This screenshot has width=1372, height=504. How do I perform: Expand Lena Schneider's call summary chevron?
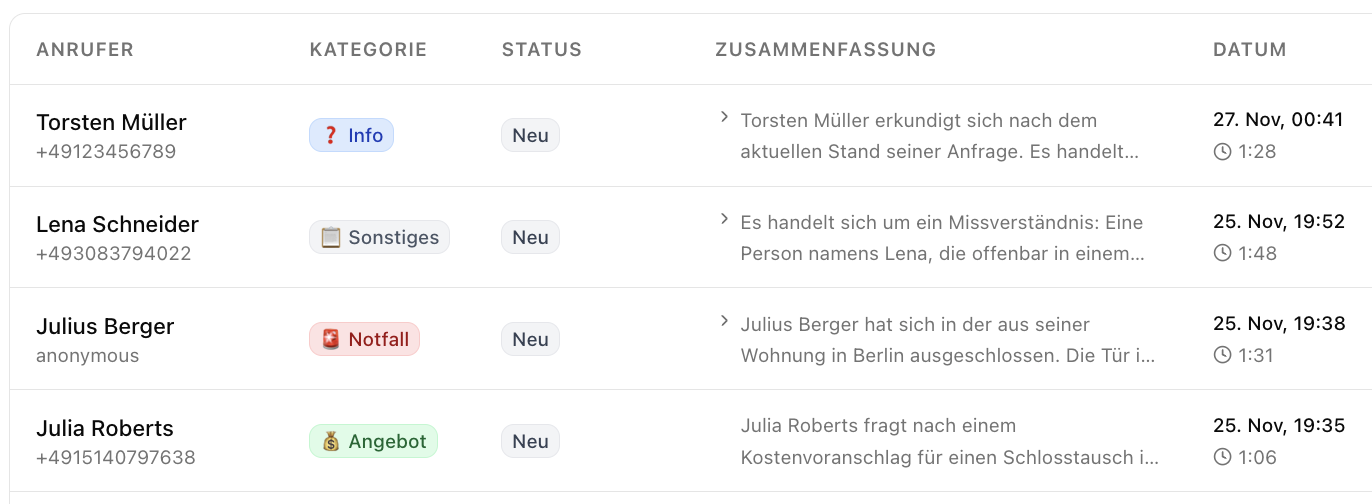(724, 220)
